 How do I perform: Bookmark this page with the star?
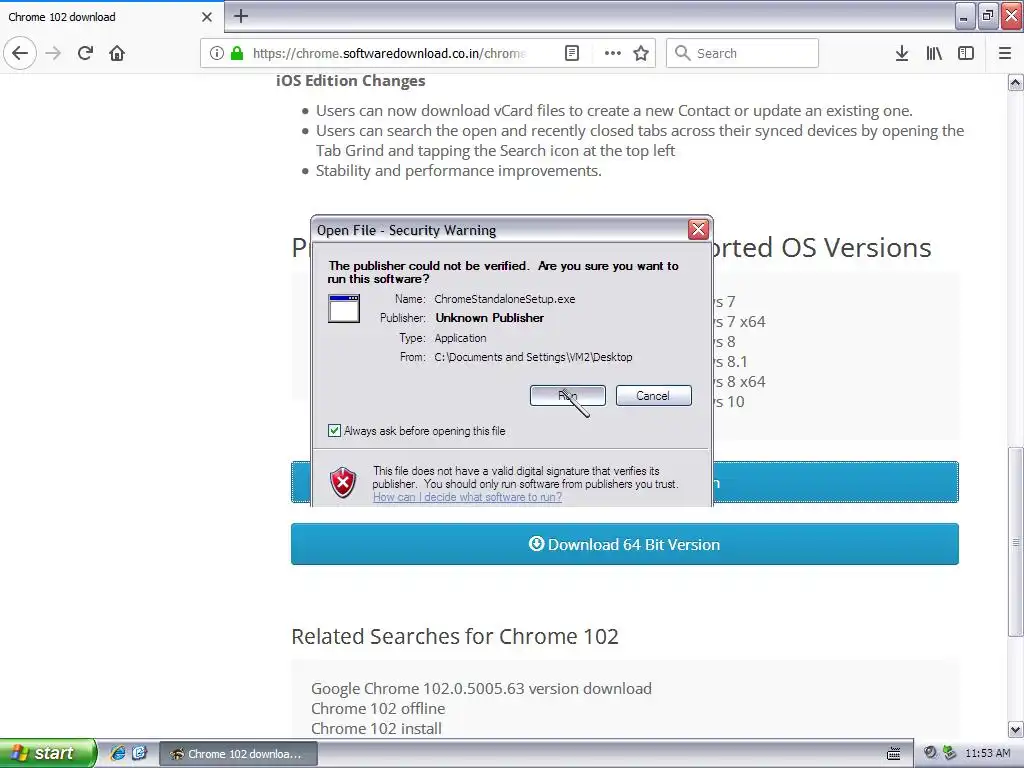(x=641, y=53)
